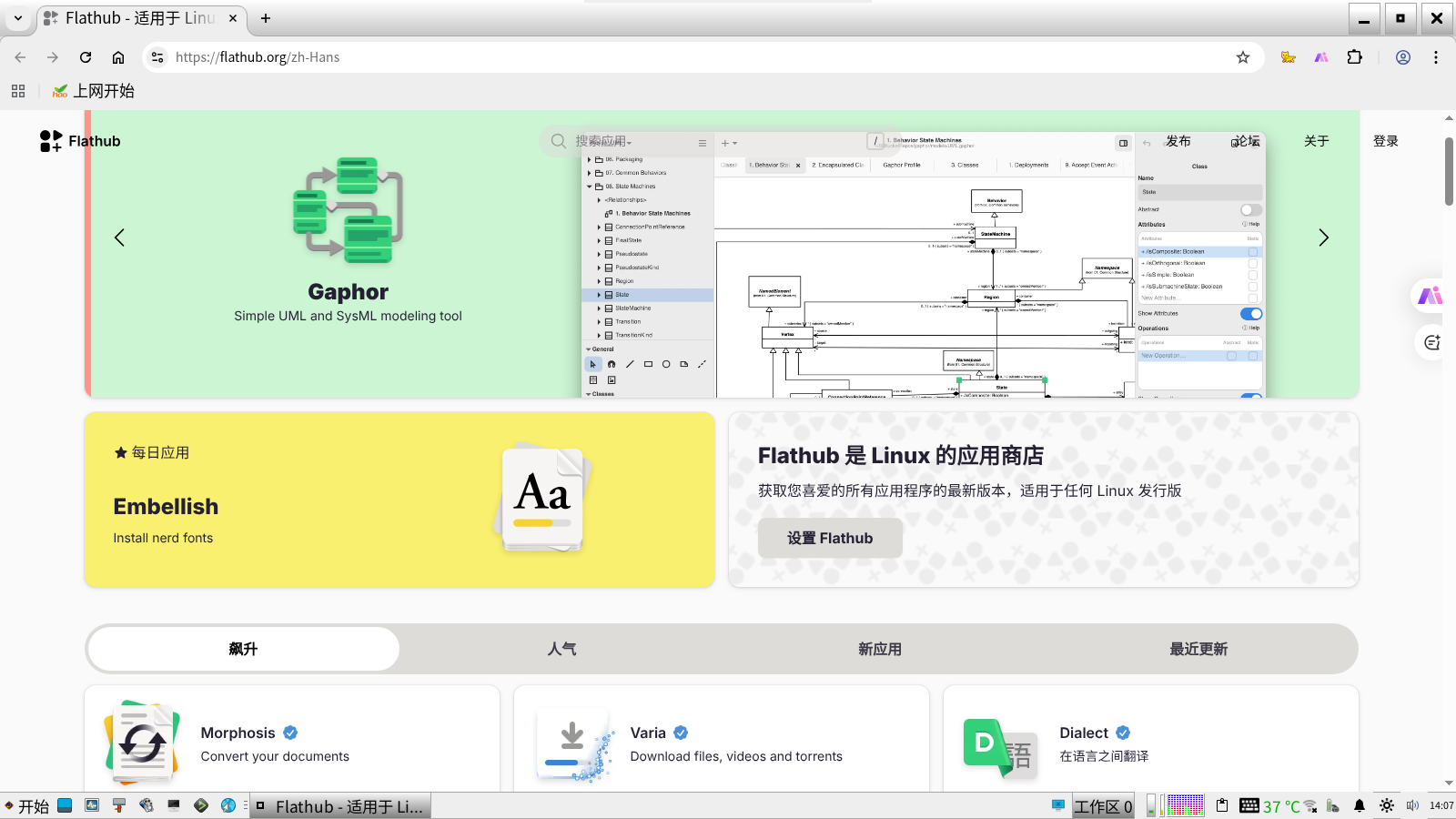This screenshot has height=819, width=1456.
Task: Reload the Flathub page
Action: [86, 57]
